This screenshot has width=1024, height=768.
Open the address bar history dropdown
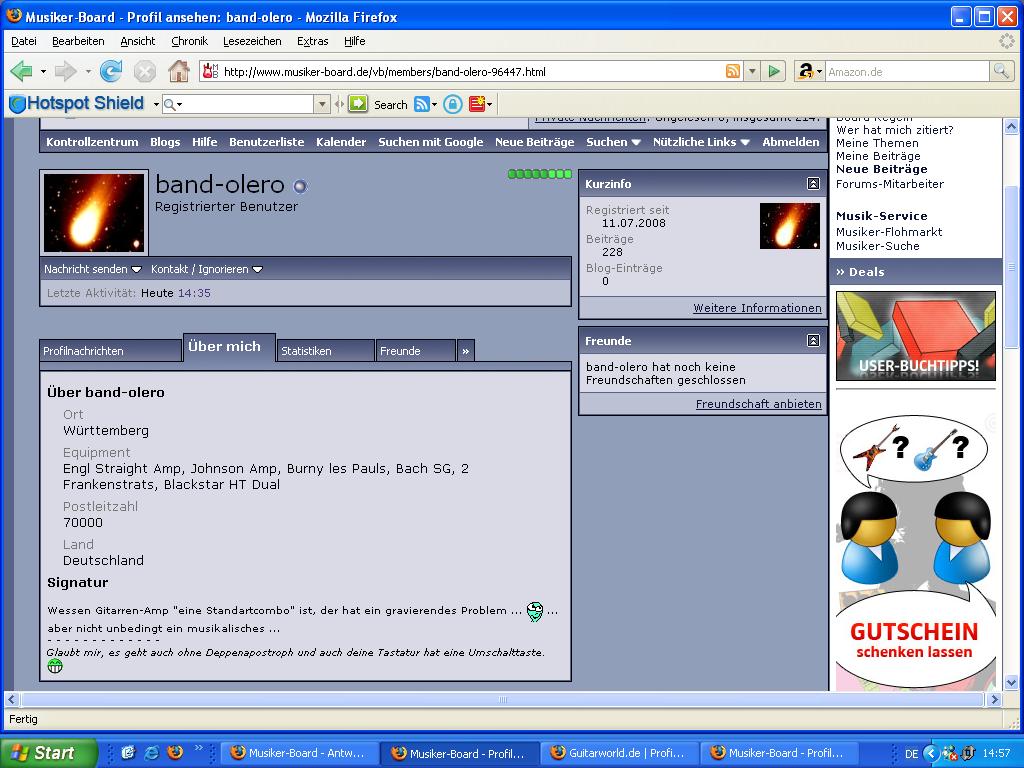(x=752, y=71)
